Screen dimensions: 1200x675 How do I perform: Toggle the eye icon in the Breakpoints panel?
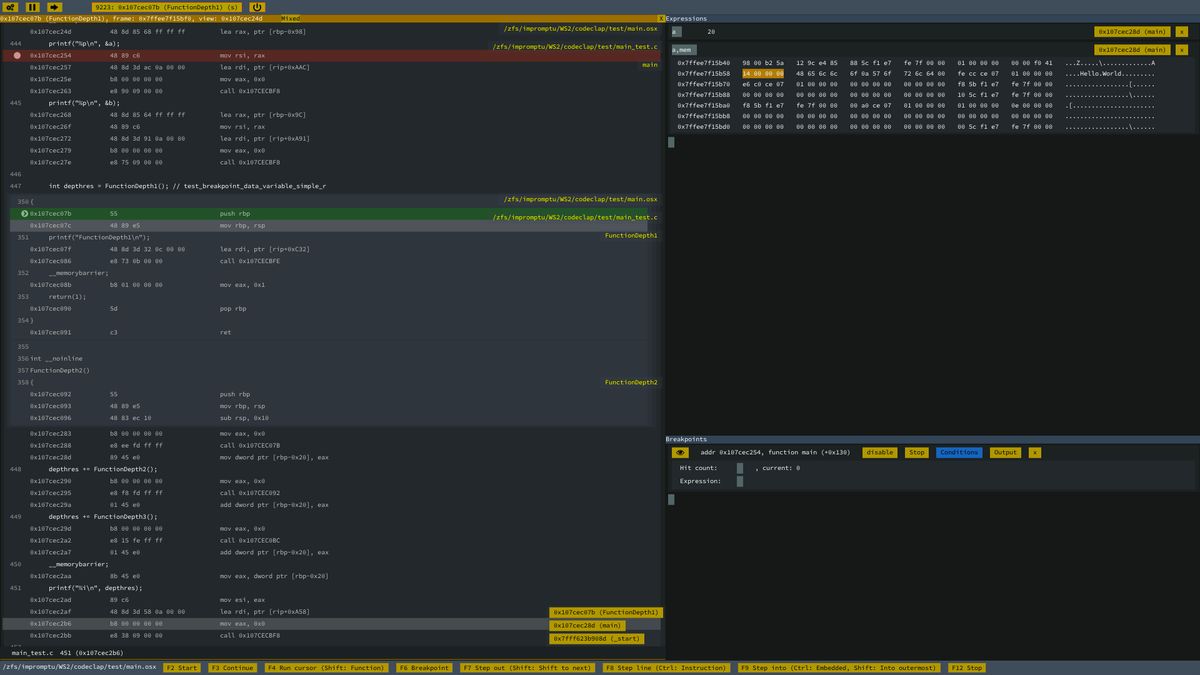click(680, 452)
